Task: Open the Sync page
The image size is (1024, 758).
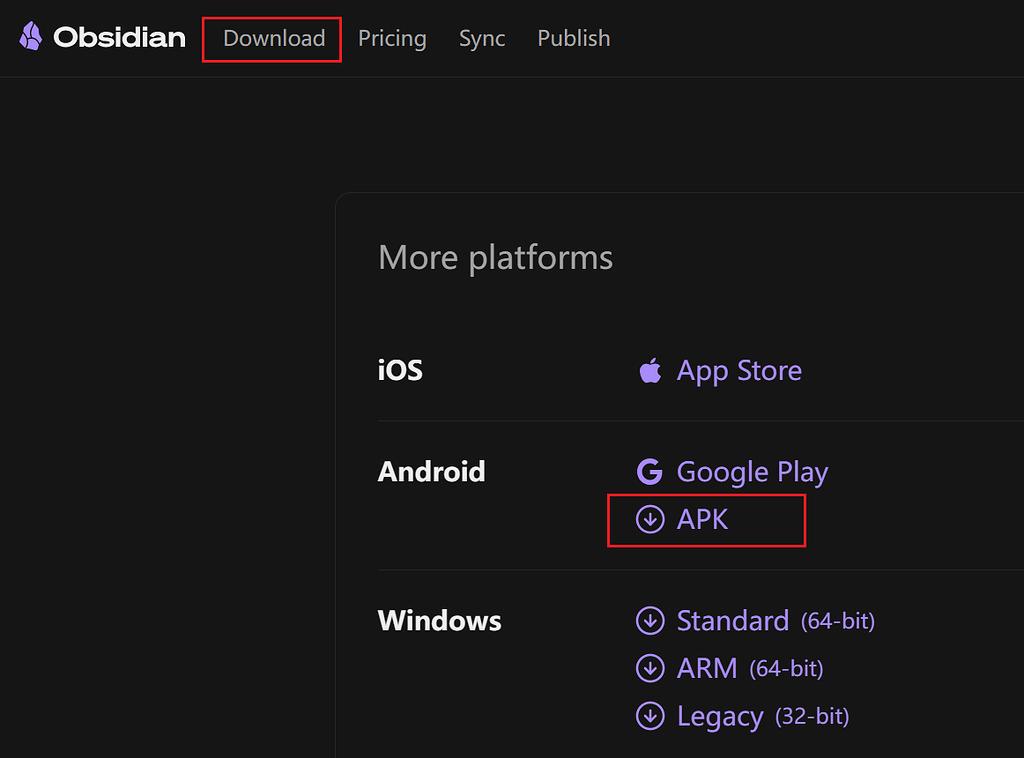Action: 482,39
